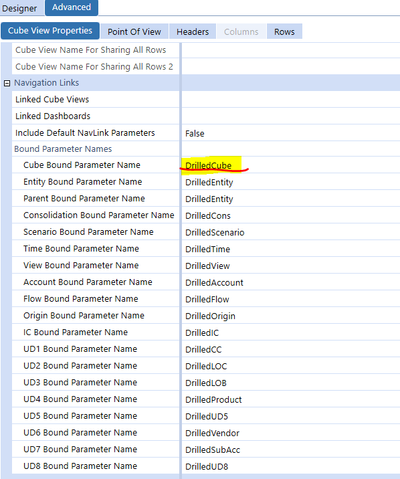
Task: Select the Advanced tab
Action: pos(71,7)
